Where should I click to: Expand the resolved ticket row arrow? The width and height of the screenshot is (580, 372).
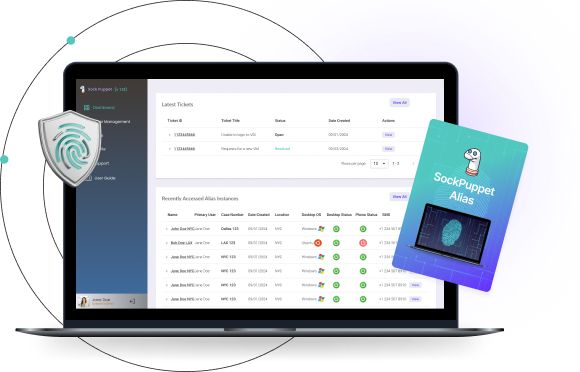pos(170,149)
